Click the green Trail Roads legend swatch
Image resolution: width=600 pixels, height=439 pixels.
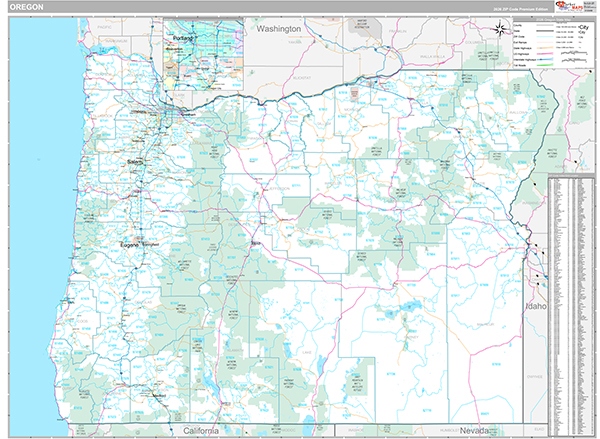[x=545, y=65]
